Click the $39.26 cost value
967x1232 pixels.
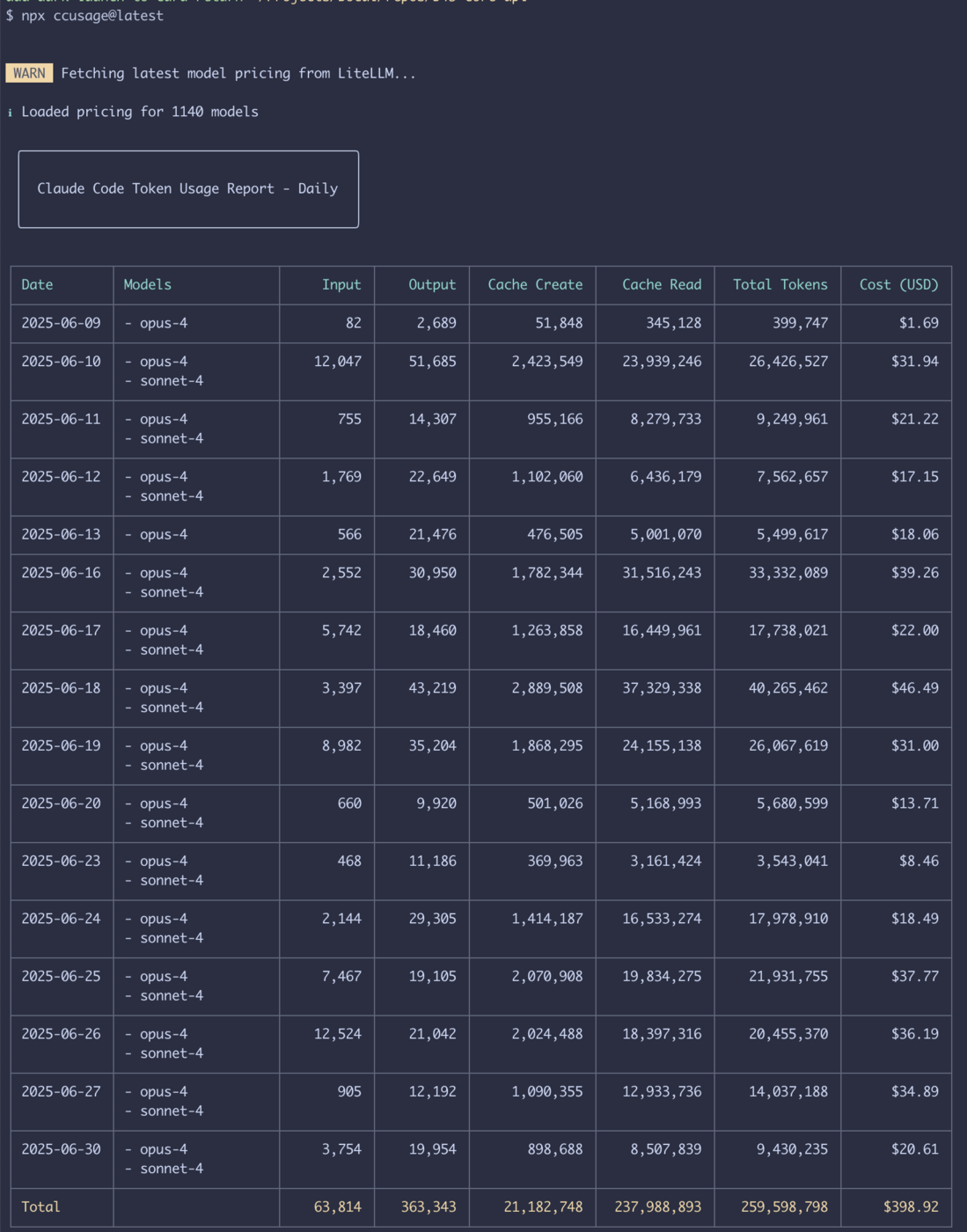click(915, 572)
